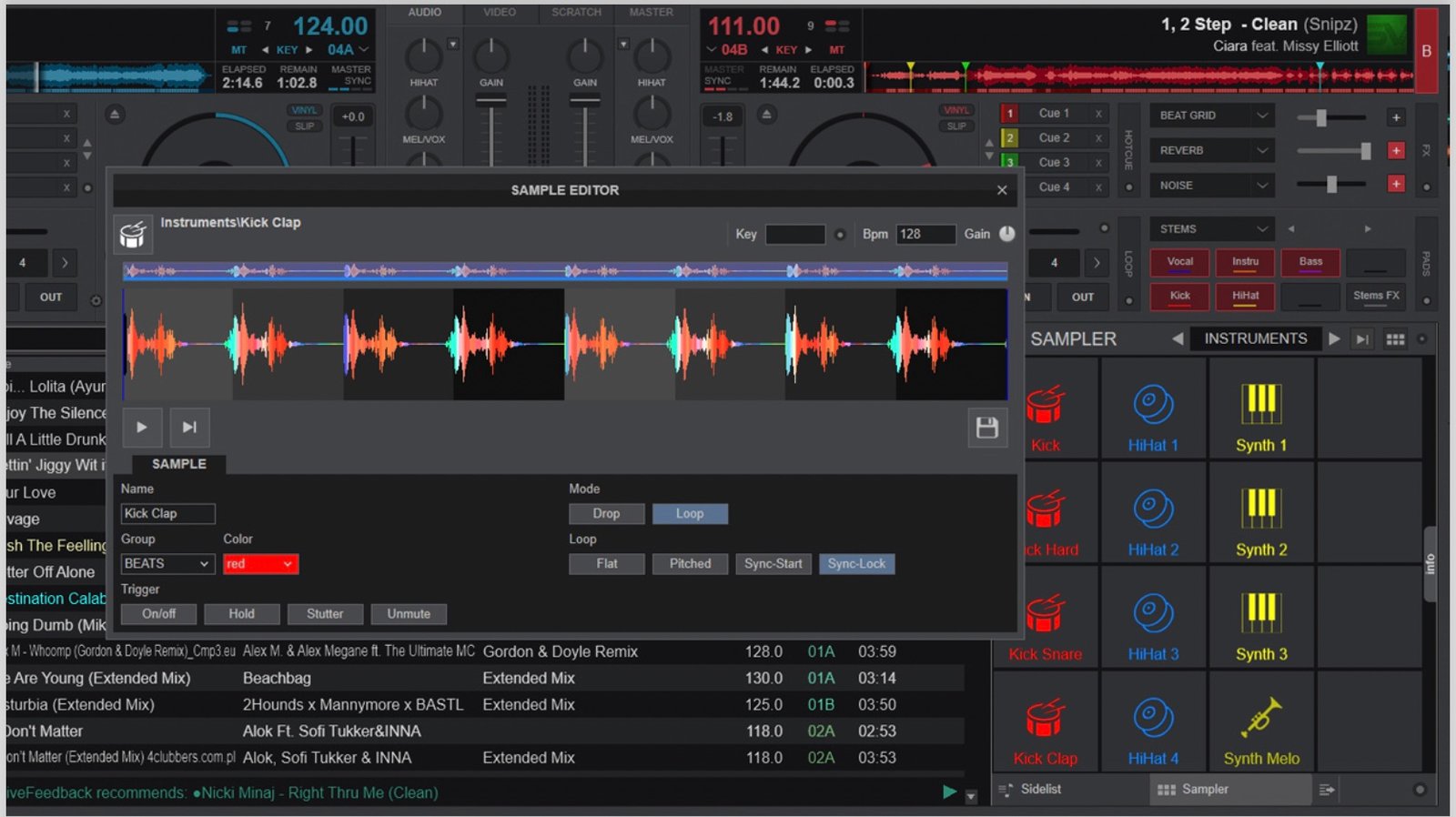The height and width of the screenshot is (817, 1456).
Task: Click the eject icon on left deck
Action: pyautogui.click(x=115, y=115)
